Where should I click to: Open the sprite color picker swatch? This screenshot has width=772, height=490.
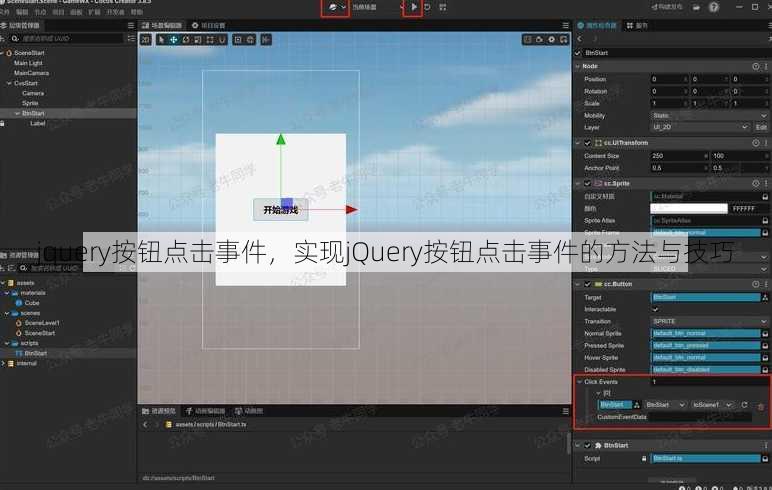689,208
